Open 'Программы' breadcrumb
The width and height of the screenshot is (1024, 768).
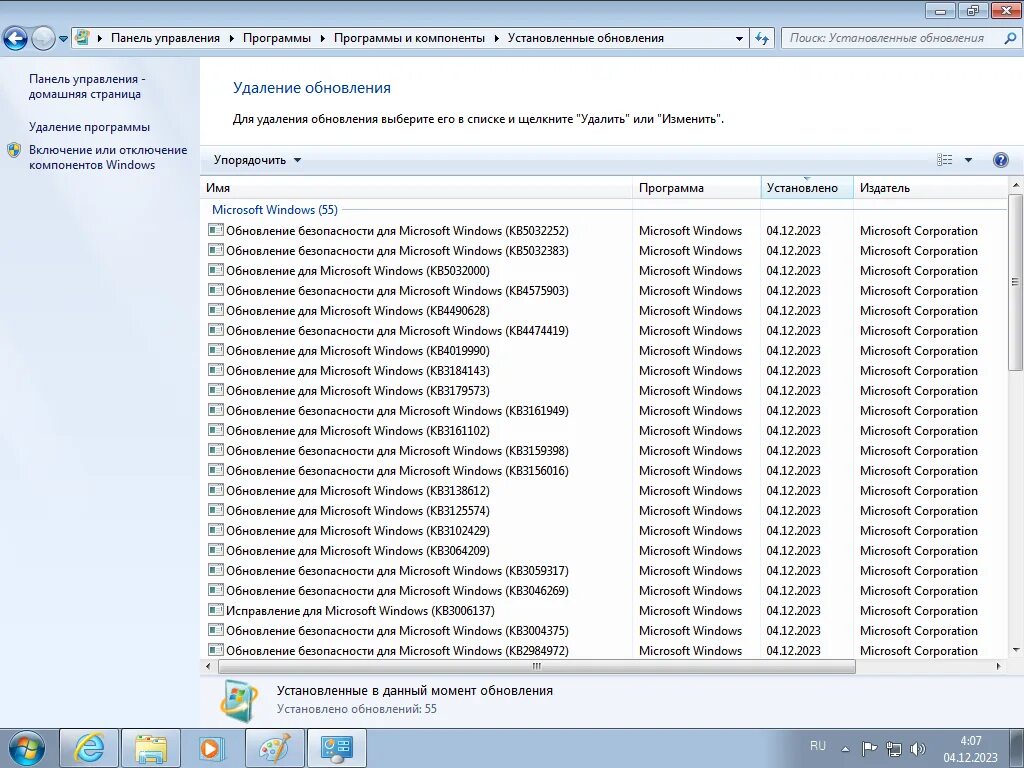point(277,38)
